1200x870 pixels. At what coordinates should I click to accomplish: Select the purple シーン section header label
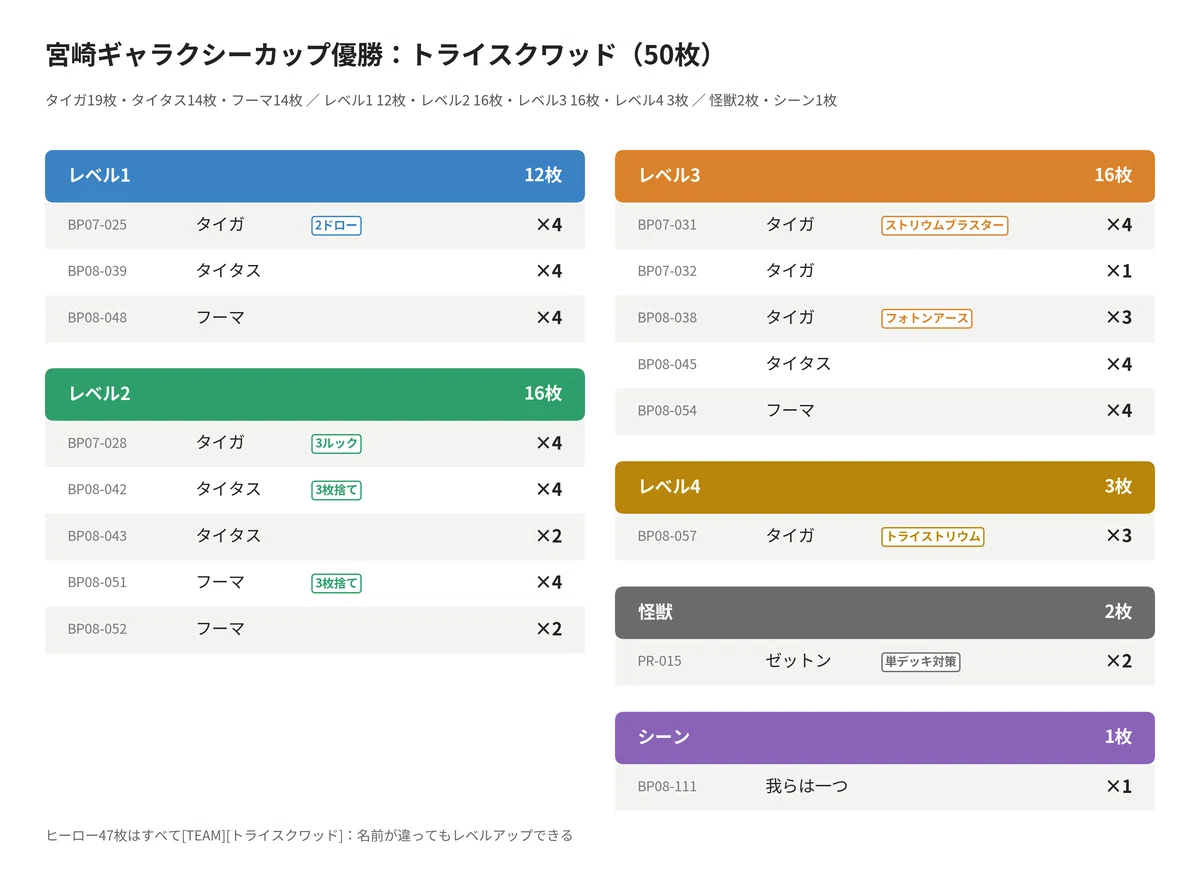click(x=664, y=736)
